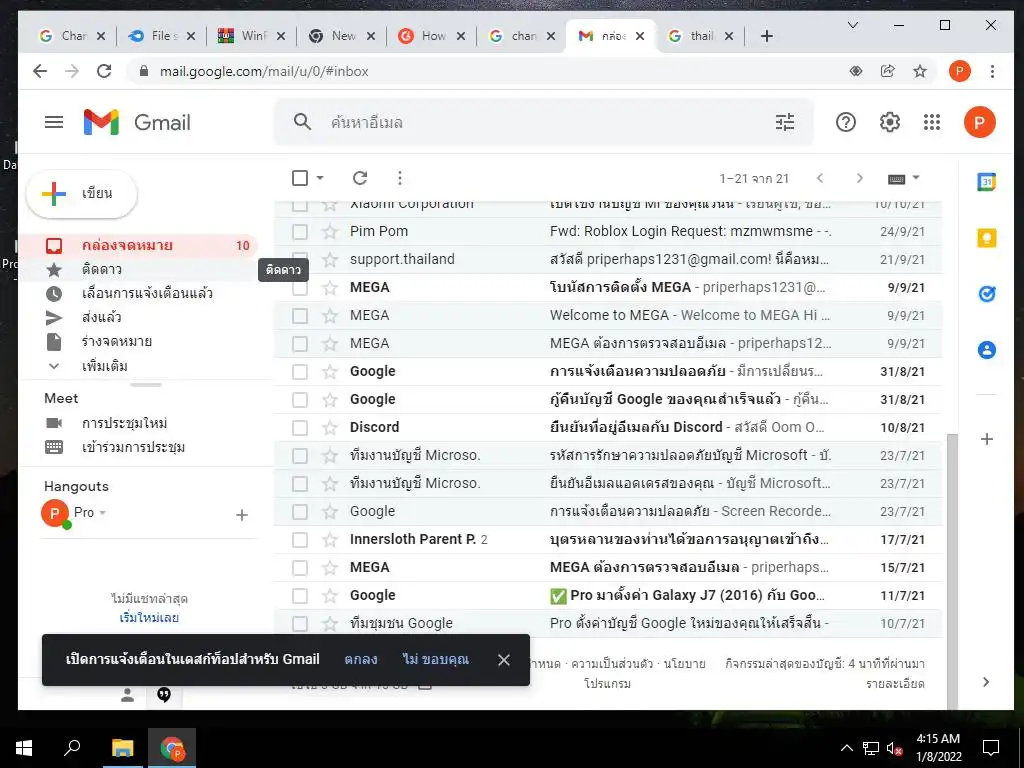Open Chrome three-dot menu
Viewport: 1024px width, 768px height.
pyautogui.click(x=992, y=71)
